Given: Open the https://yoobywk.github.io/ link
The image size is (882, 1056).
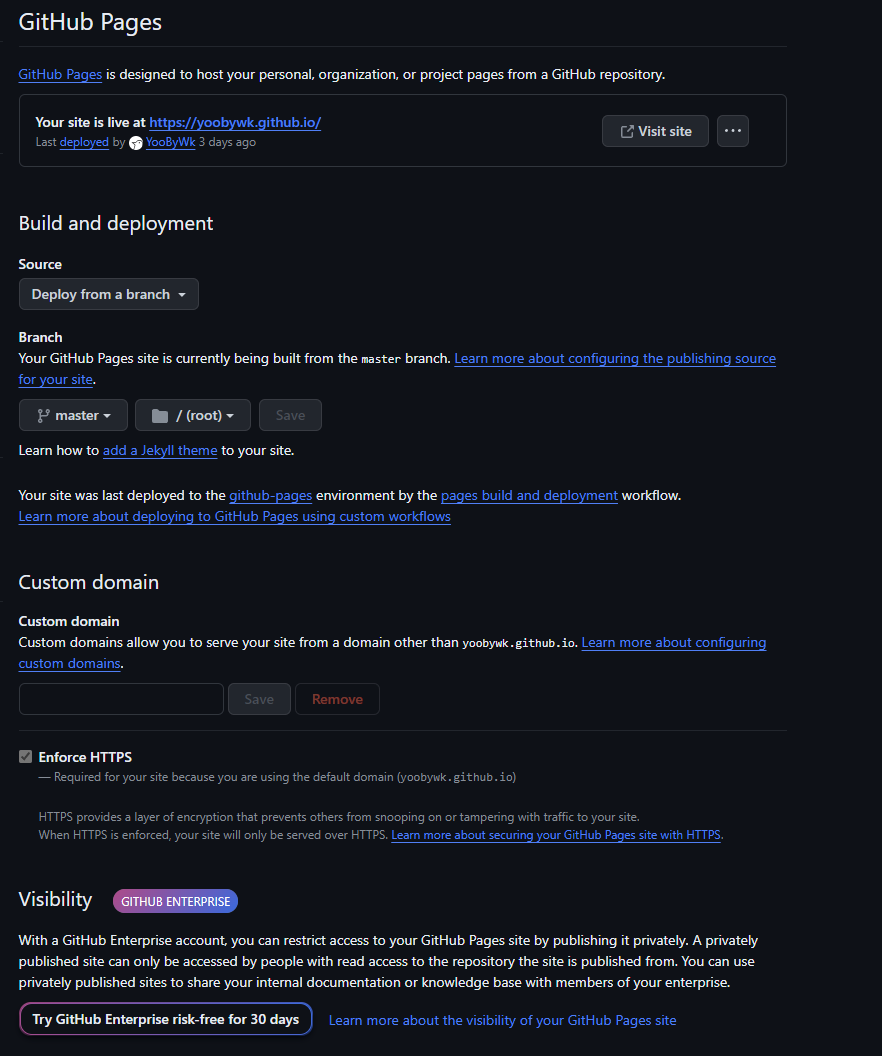Looking at the screenshot, I should tap(235, 123).
